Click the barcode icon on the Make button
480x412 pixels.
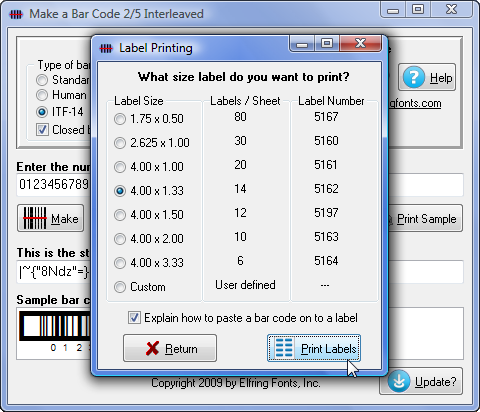35,218
